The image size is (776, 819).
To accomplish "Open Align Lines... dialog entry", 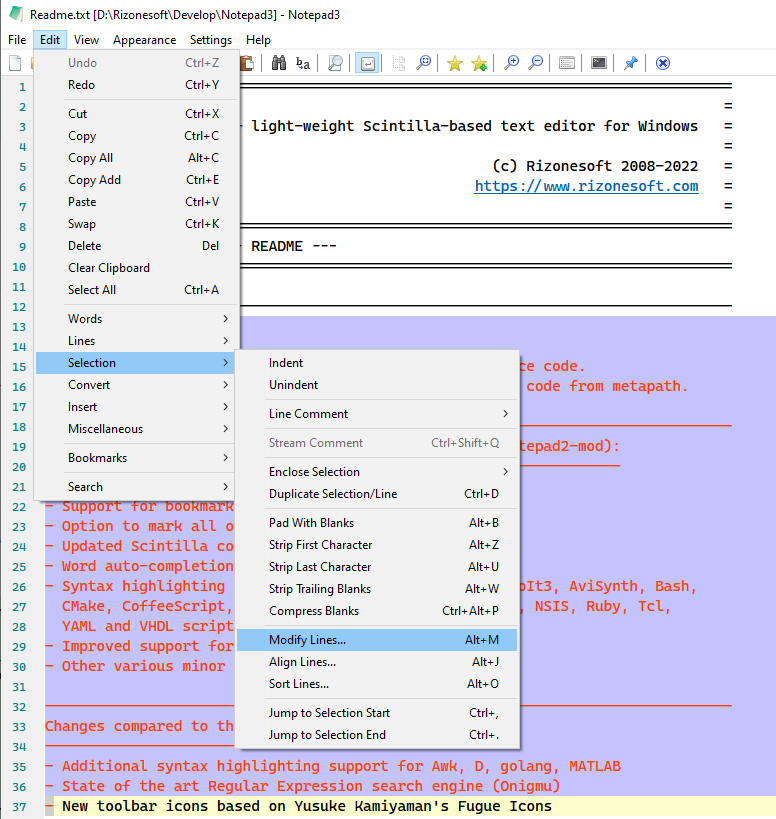I will (x=377, y=662).
